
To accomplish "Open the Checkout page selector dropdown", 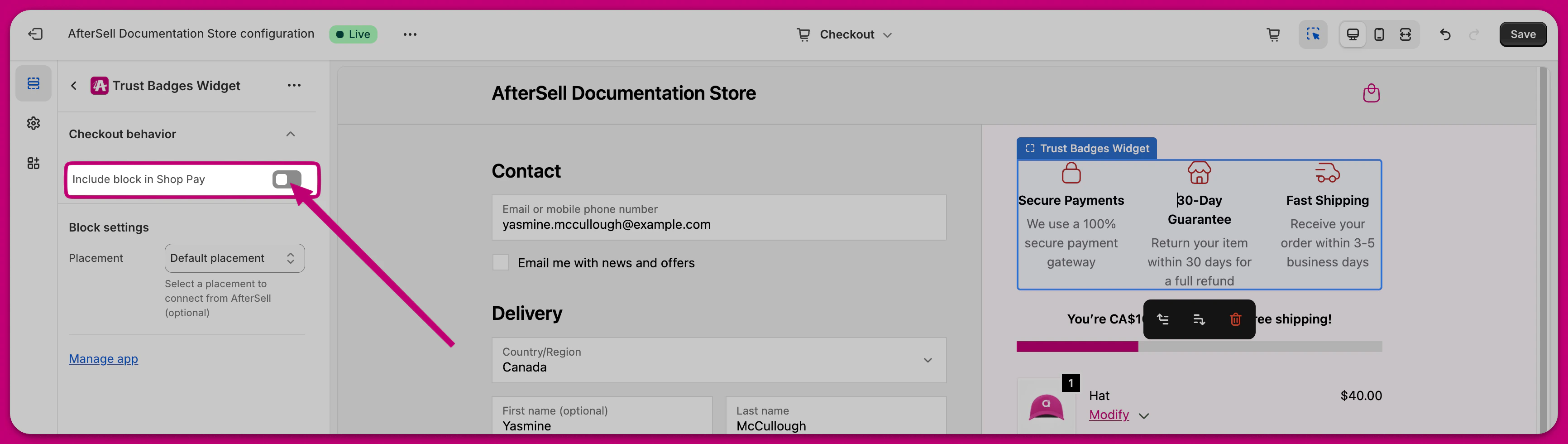I will (x=844, y=34).
